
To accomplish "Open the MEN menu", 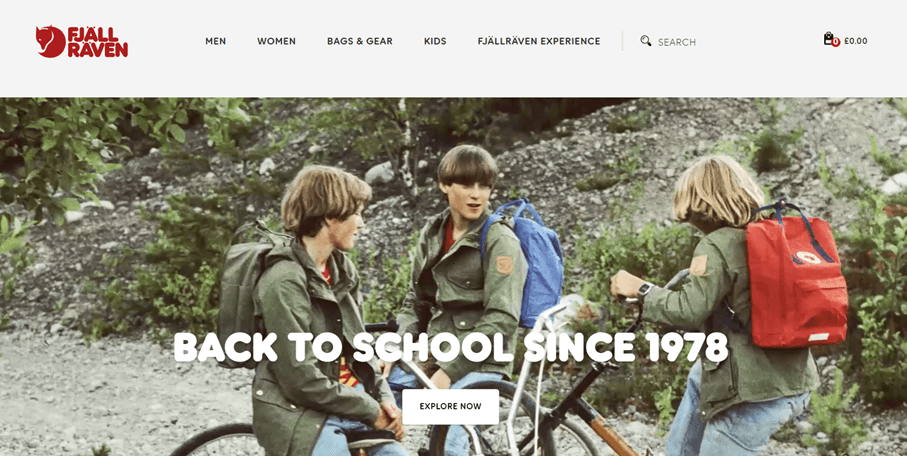I will 216,41.
